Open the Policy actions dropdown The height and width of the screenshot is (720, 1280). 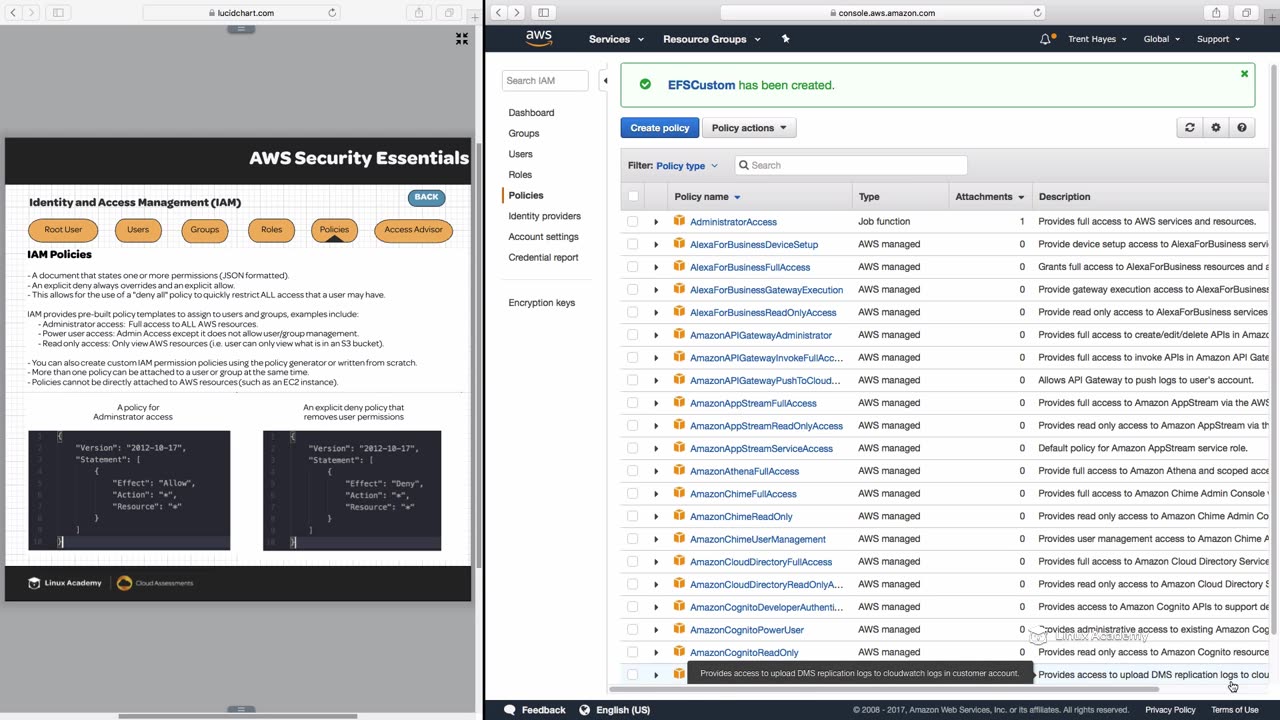click(749, 128)
